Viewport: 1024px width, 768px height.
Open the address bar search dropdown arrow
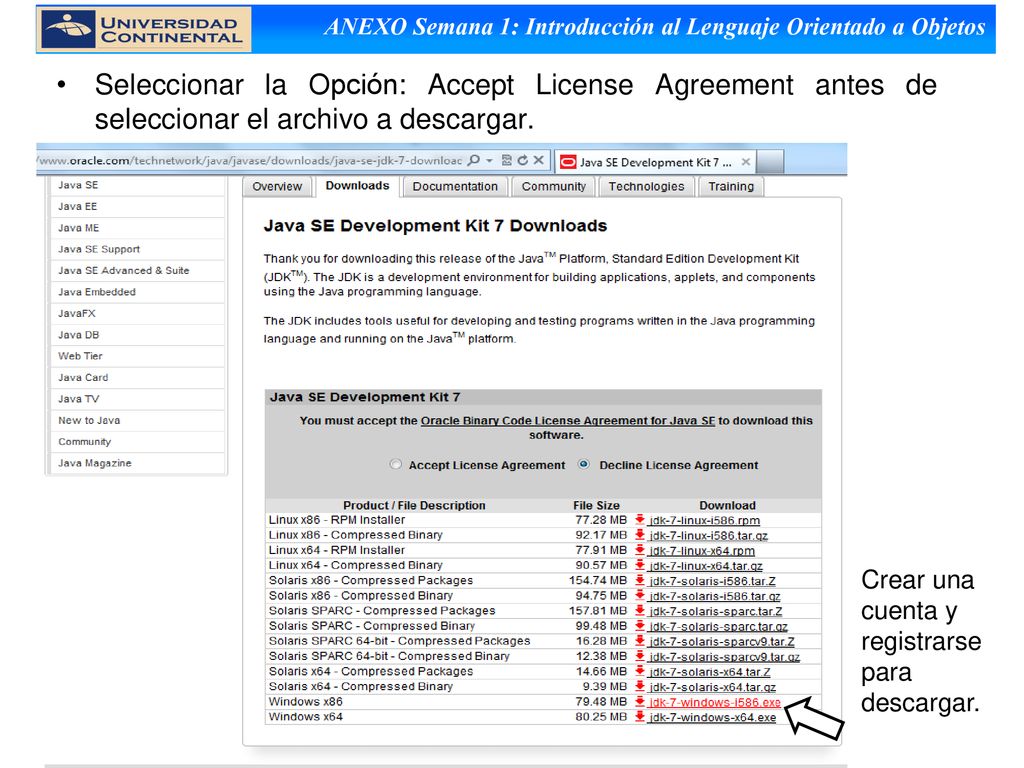(489, 161)
